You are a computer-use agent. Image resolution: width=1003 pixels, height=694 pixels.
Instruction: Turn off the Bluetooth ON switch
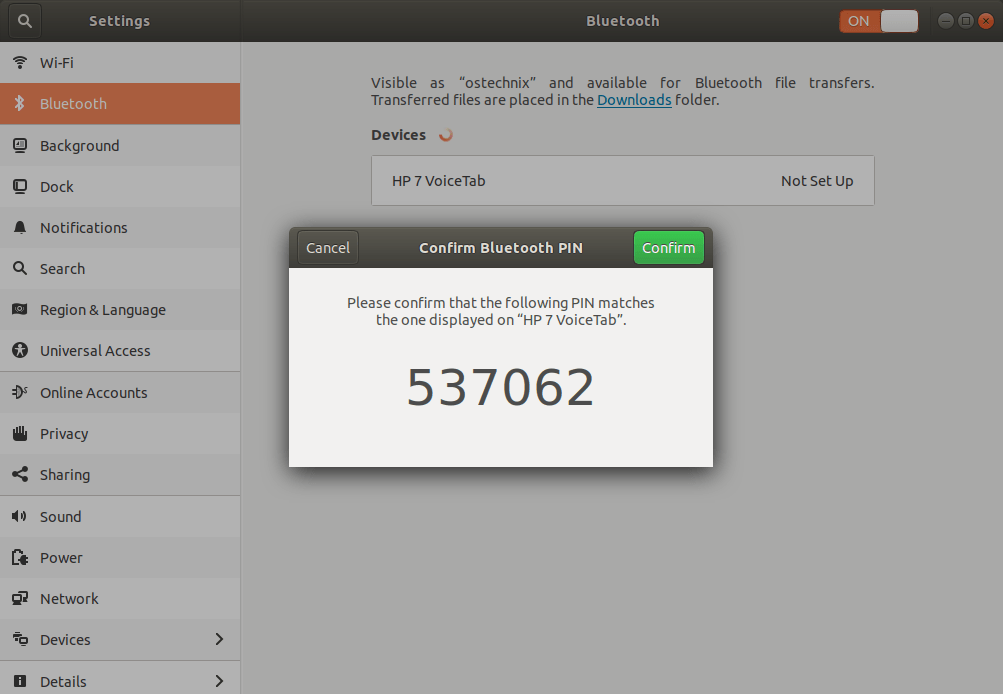pos(878,20)
